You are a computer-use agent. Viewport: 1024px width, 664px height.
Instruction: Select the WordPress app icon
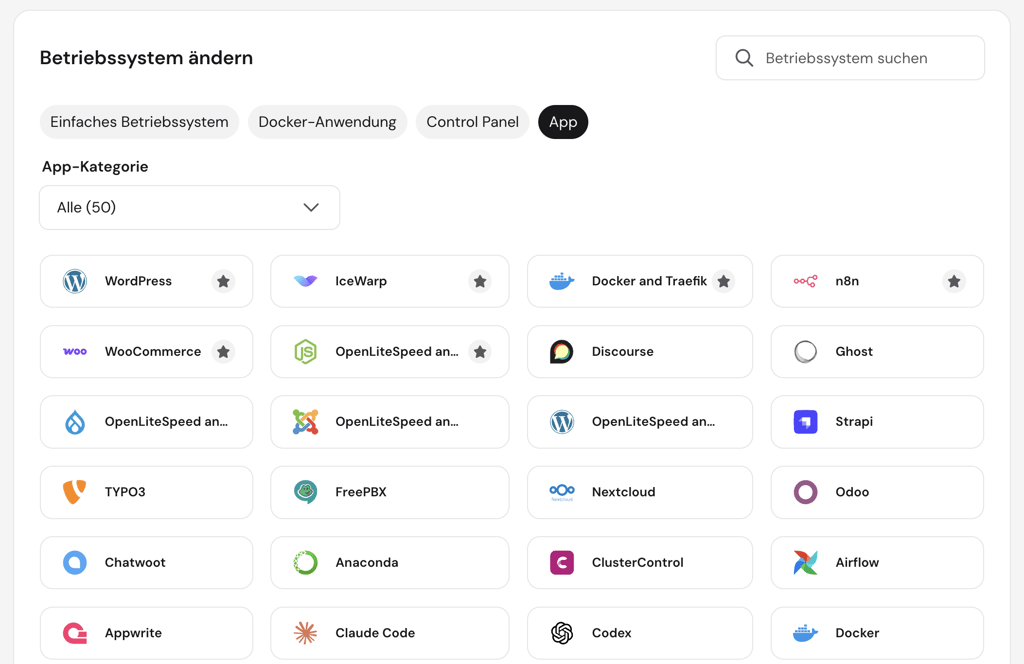click(75, 281)
